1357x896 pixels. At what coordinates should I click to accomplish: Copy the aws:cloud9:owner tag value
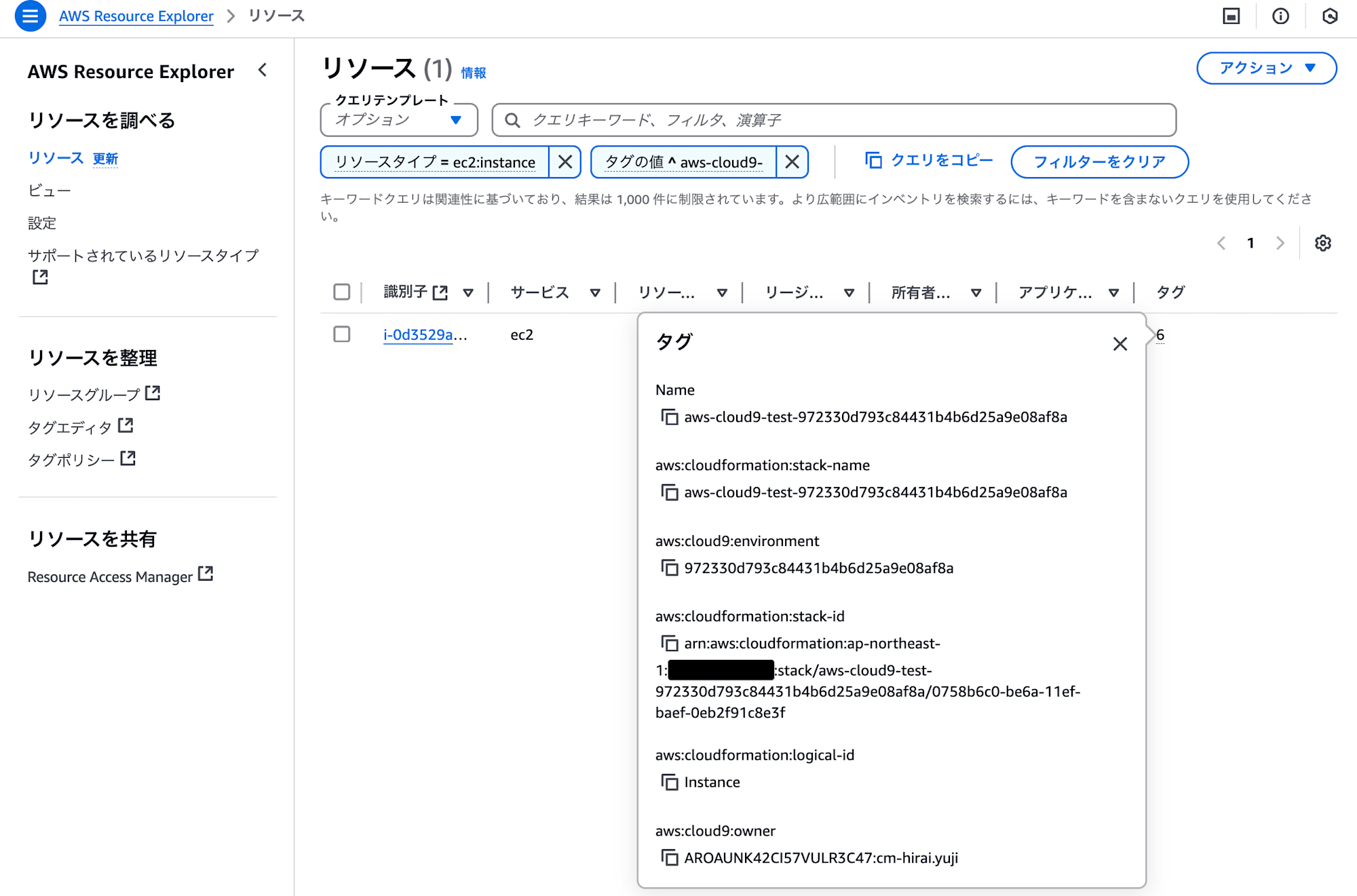[670, 858]
